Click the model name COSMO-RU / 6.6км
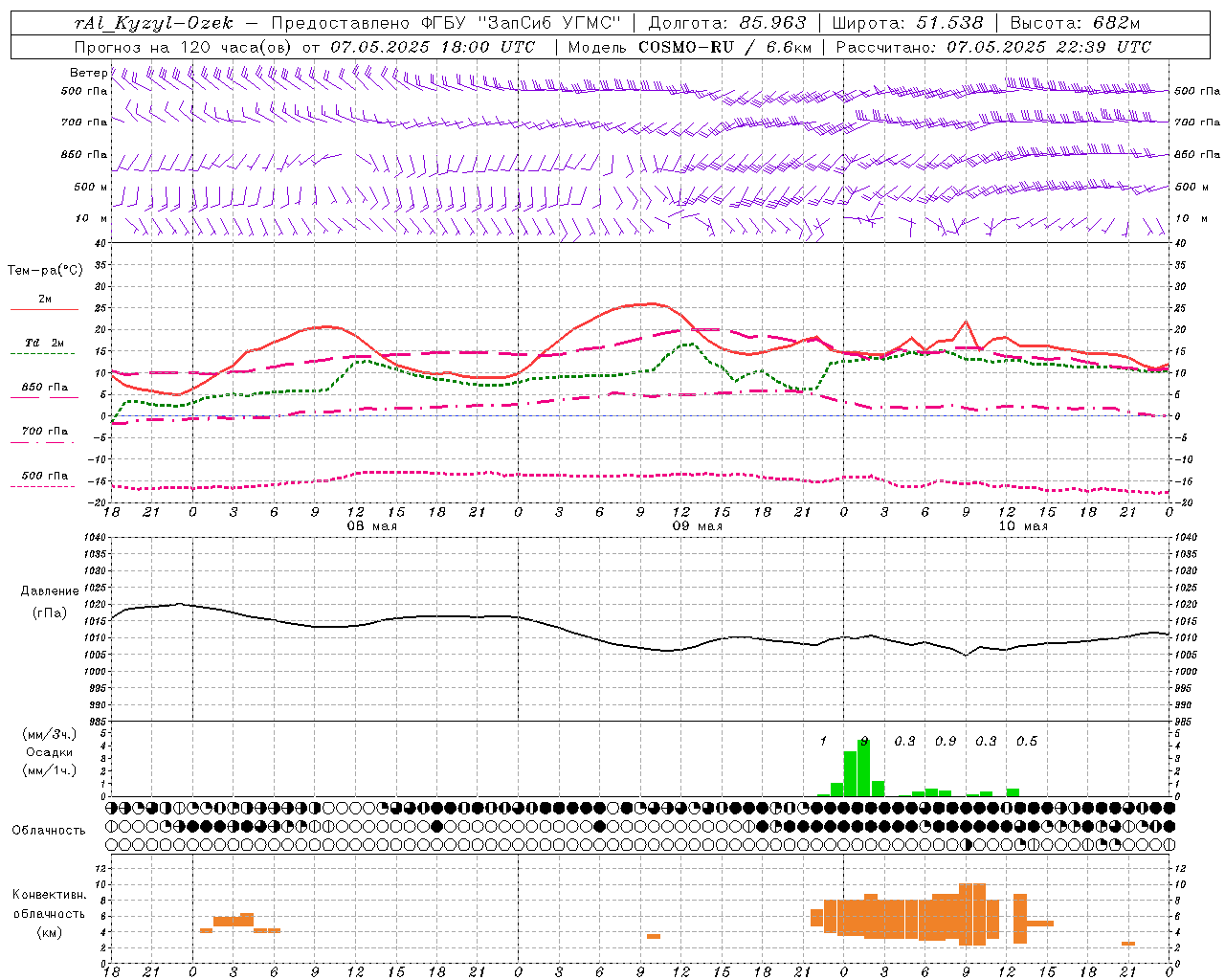Image resolution: width=1225 pixels, height=980 pixels. click(725, 47)
